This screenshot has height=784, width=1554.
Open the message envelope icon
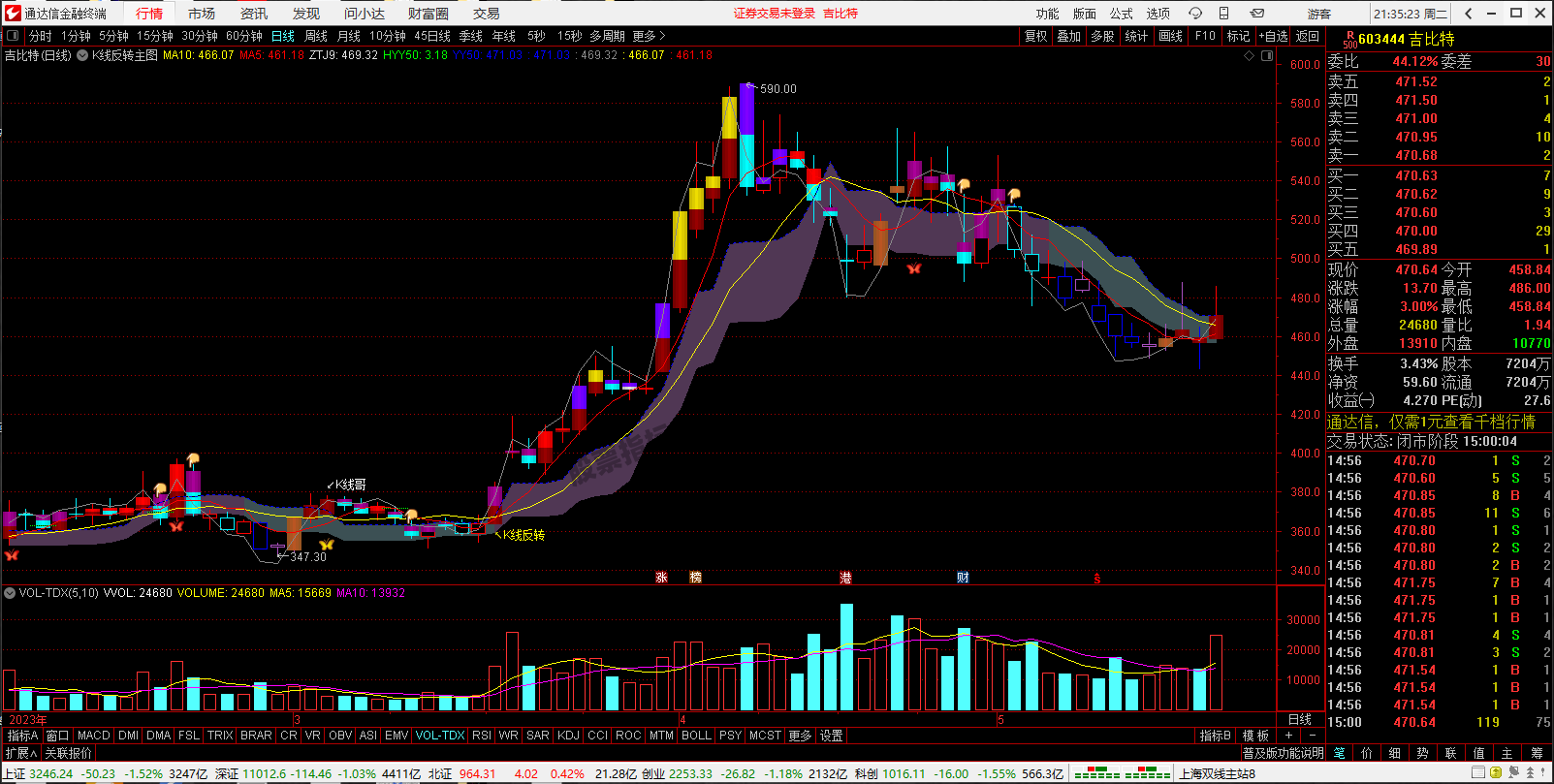pyautogui.click(x=1257, y=14)
